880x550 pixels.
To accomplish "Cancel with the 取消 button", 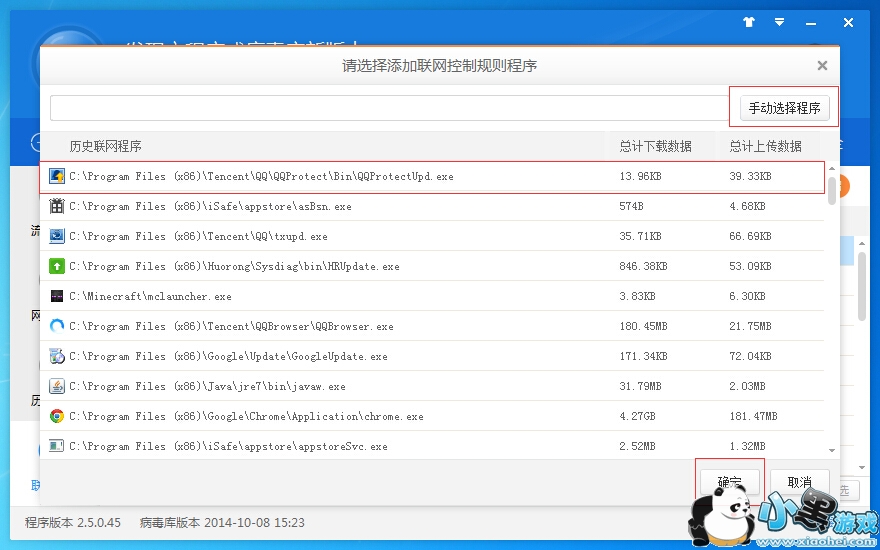I will click(800, 482).
